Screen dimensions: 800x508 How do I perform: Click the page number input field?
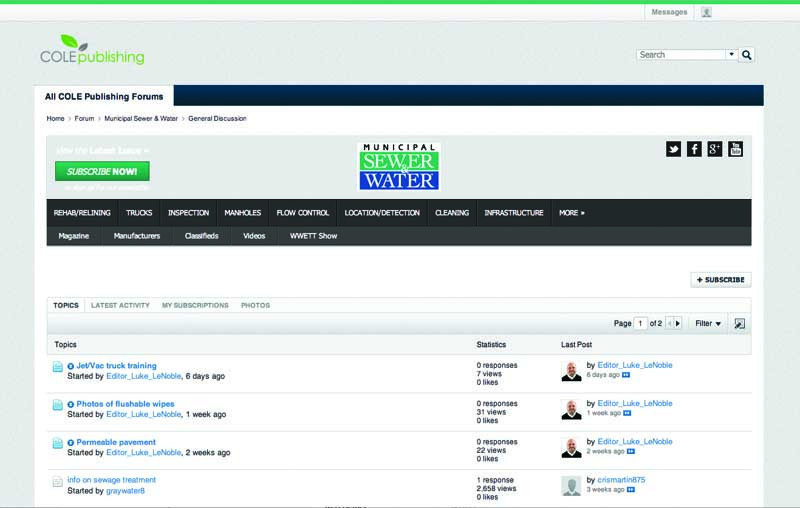coord(641,323)
